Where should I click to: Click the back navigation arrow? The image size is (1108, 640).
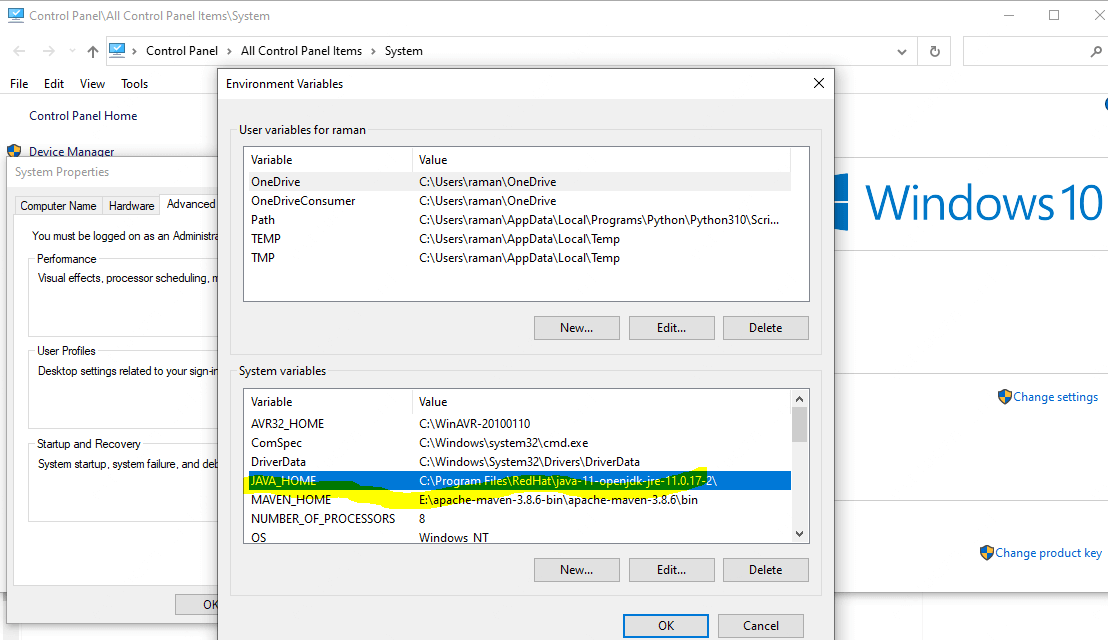point(17,50)
